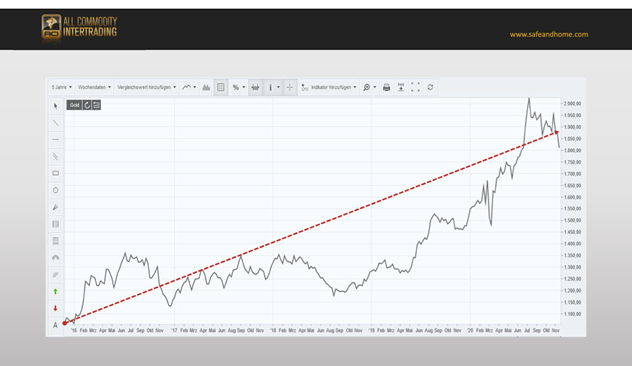Select the arc drawing tool

[56, 258]
